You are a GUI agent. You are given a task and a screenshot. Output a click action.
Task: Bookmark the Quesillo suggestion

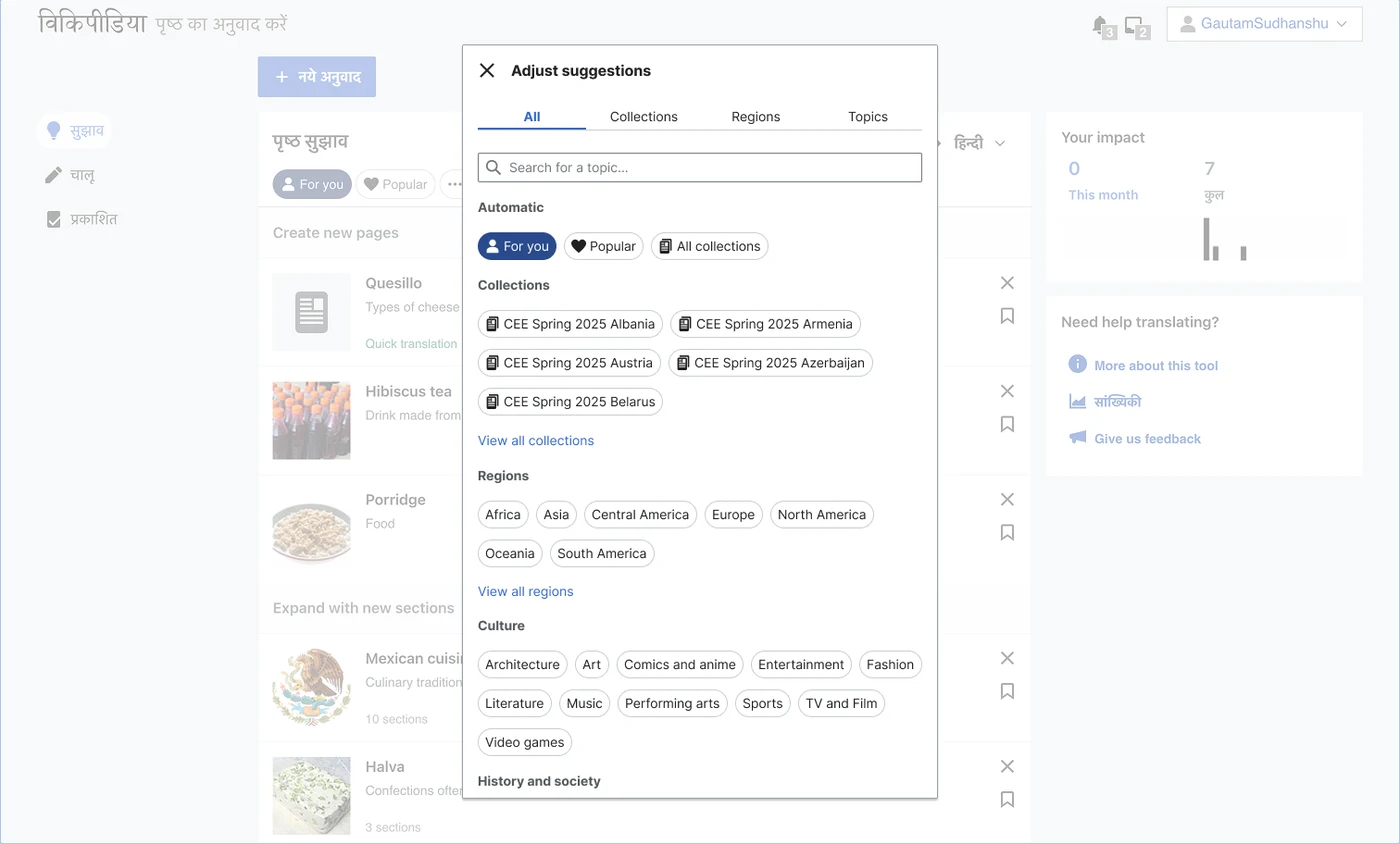(x=1007, y=316)
